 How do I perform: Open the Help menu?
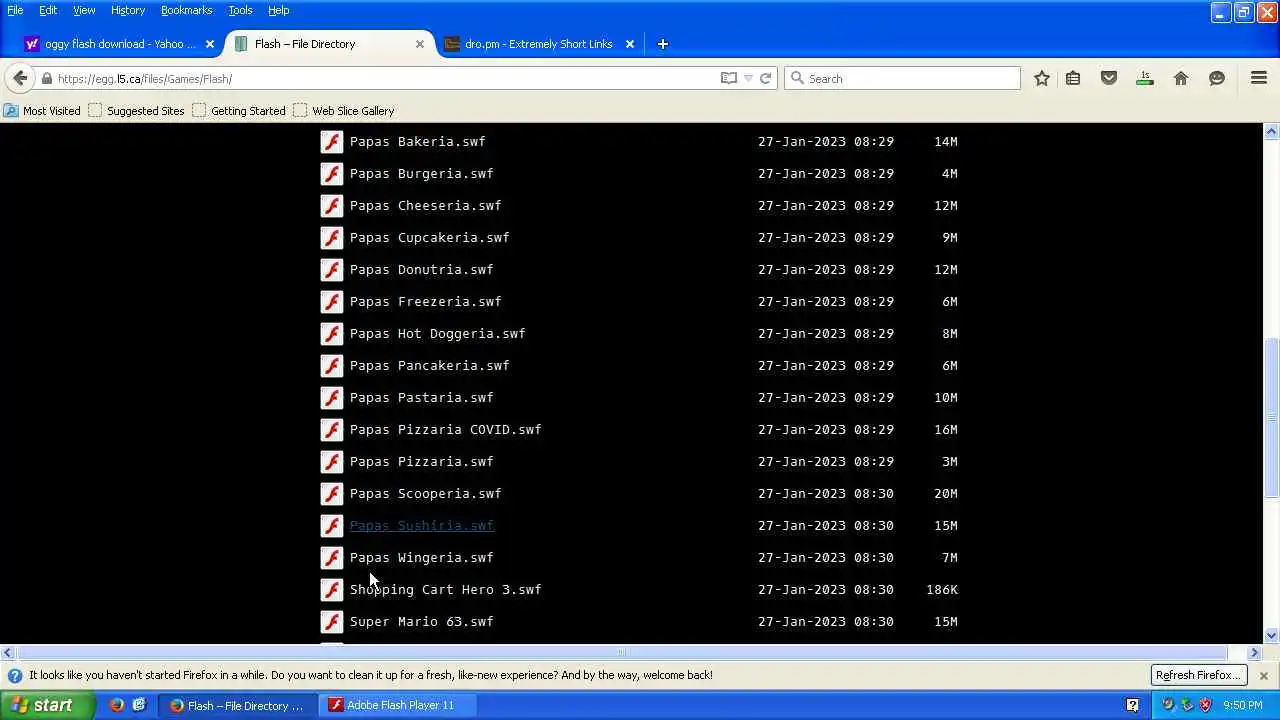(x=278, y=10)
